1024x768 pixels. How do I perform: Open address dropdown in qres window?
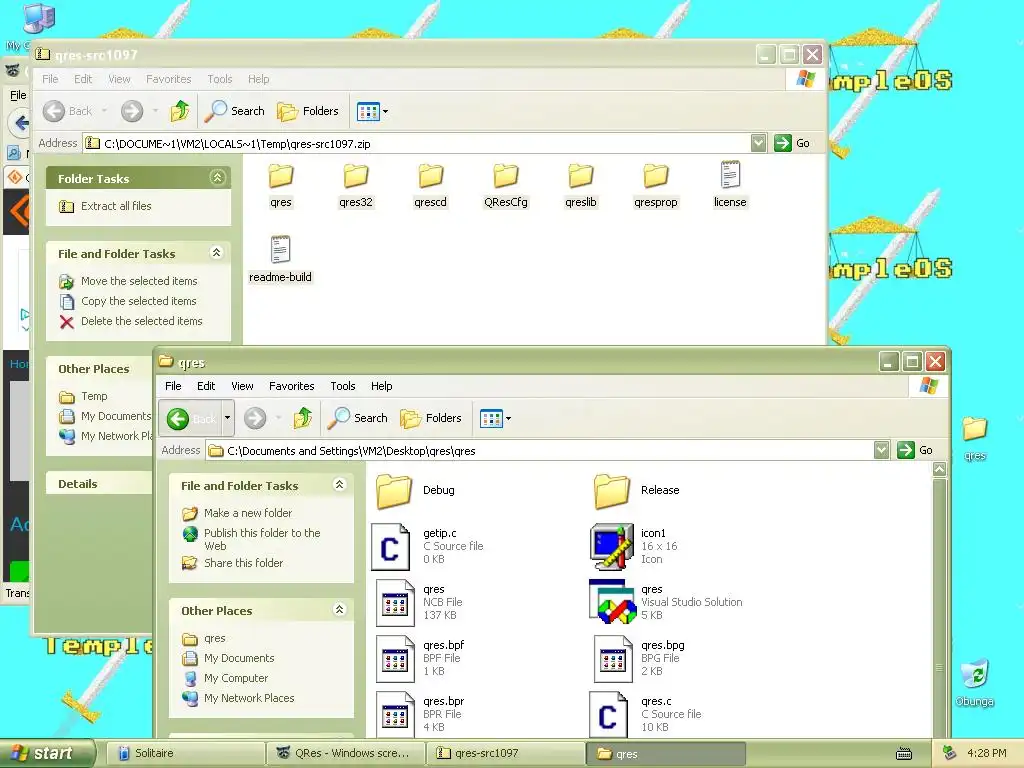881,450
